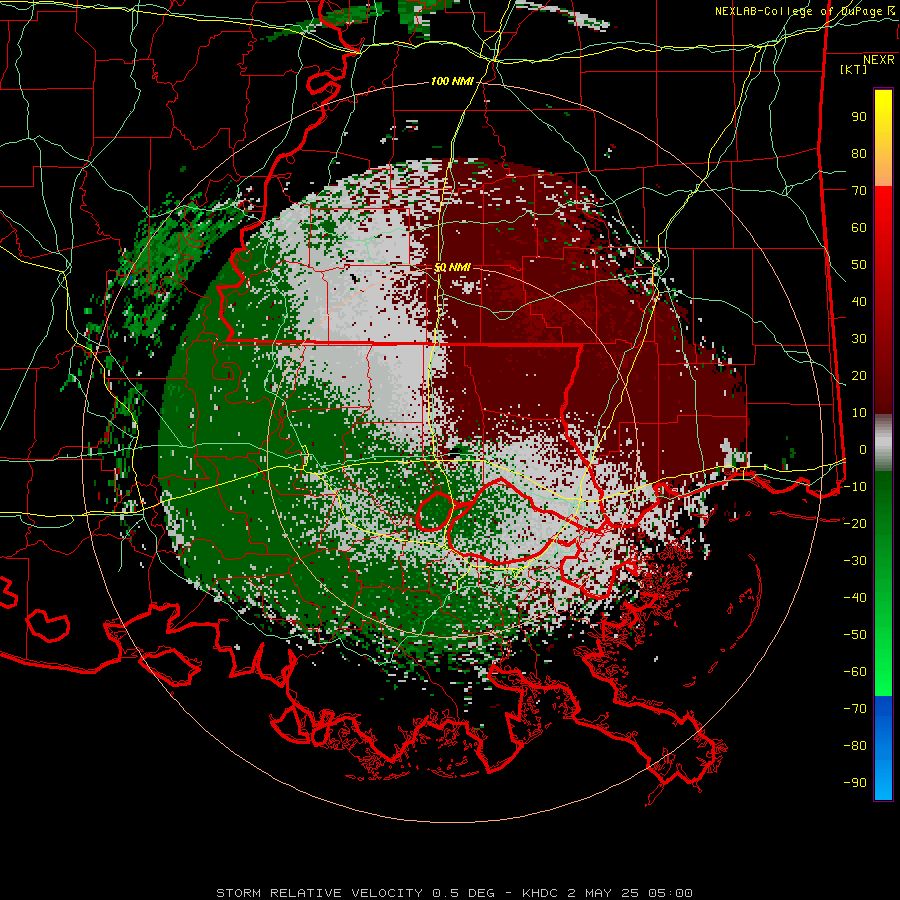This screenshot has height=900, width=900.
Task: Click the -10 value on velocity scale
Action: [855, 487]
